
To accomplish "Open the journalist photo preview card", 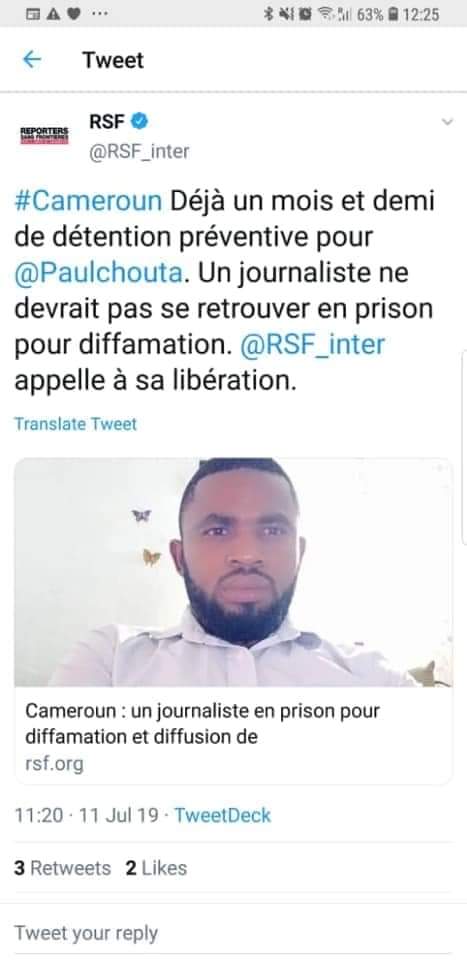I will 233,572.
